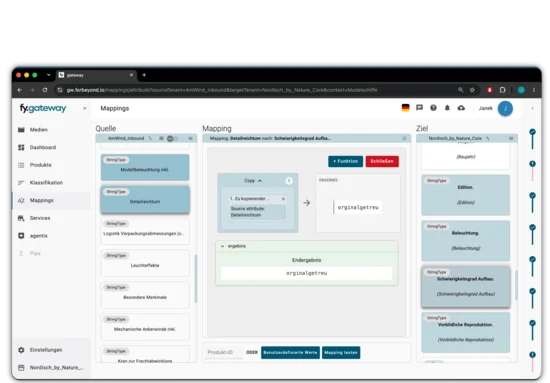Collapse the sidebar next to fy.gateway logo
Screen dimensions: 550x383
(x=85, y=108)
